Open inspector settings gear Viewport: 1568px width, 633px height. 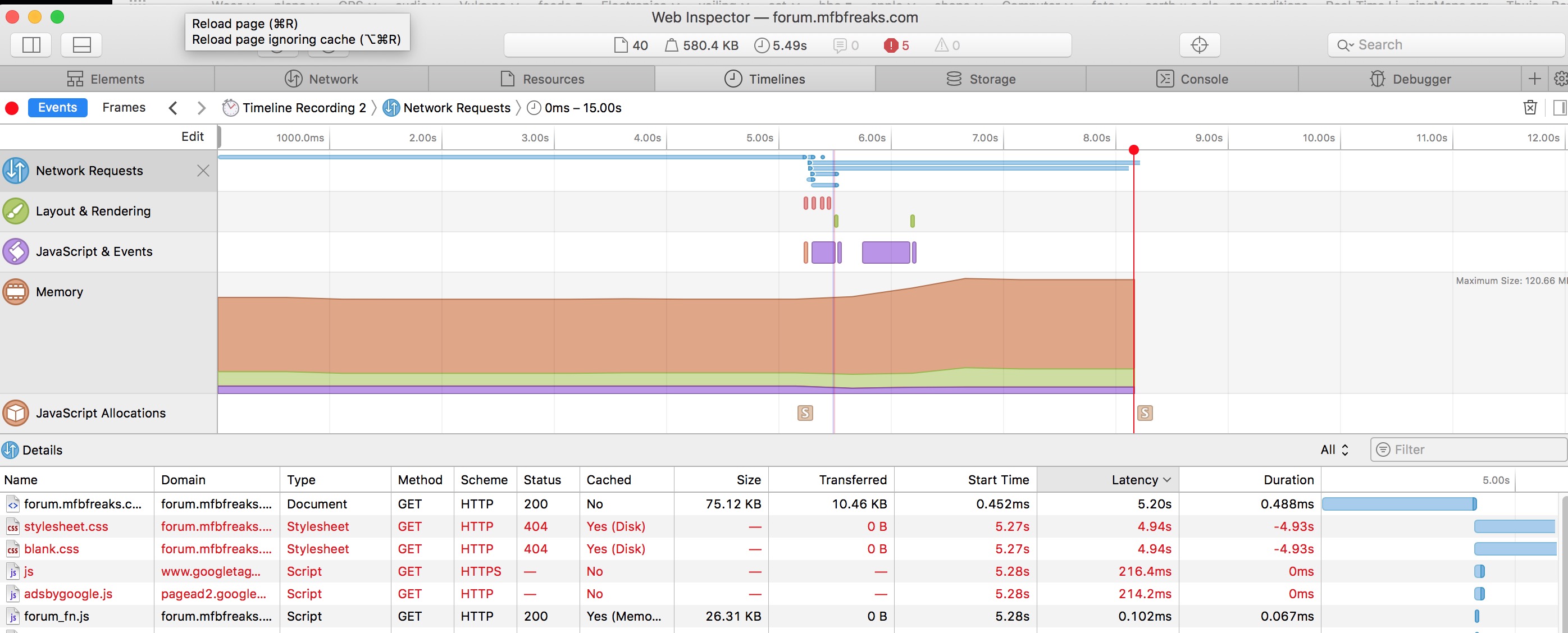(x=1560, y=79)
